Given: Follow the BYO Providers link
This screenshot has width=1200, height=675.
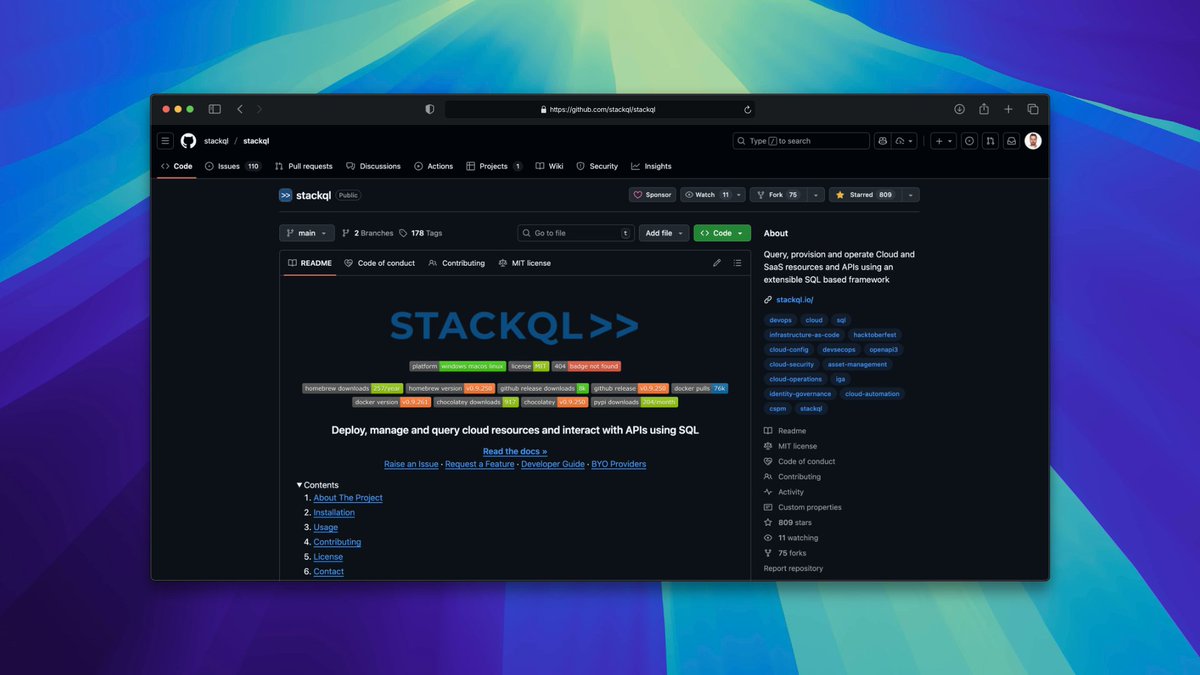Looking at the screenshot, I should click(x=618, y=464).
